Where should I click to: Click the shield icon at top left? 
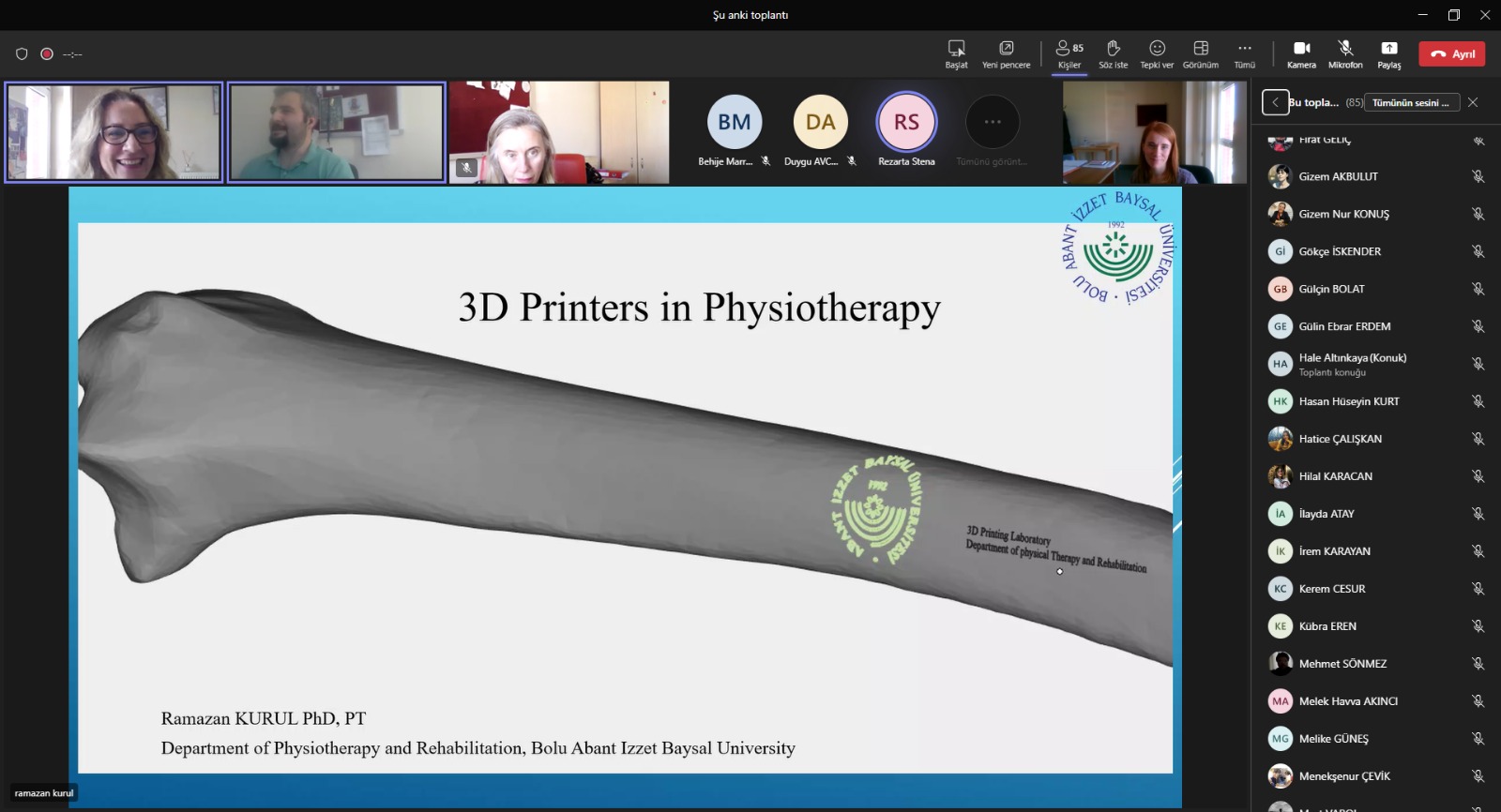22,54
